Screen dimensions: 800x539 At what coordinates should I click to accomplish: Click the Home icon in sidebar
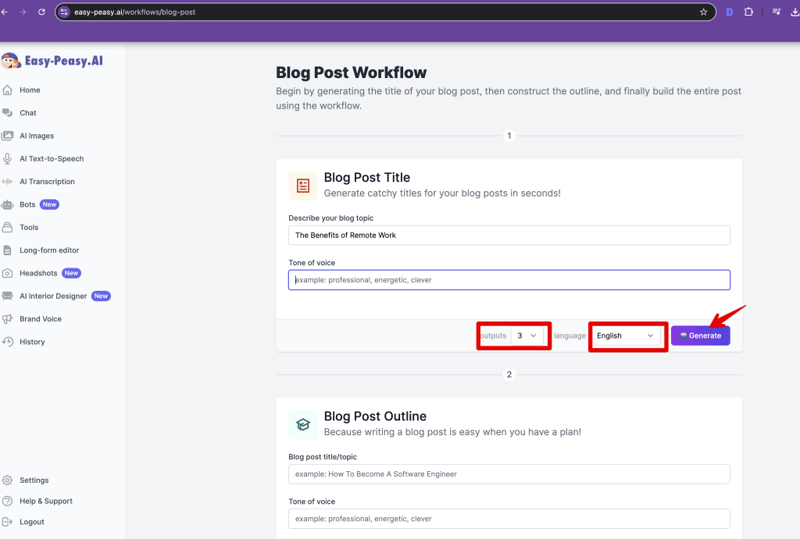(8, 90)
